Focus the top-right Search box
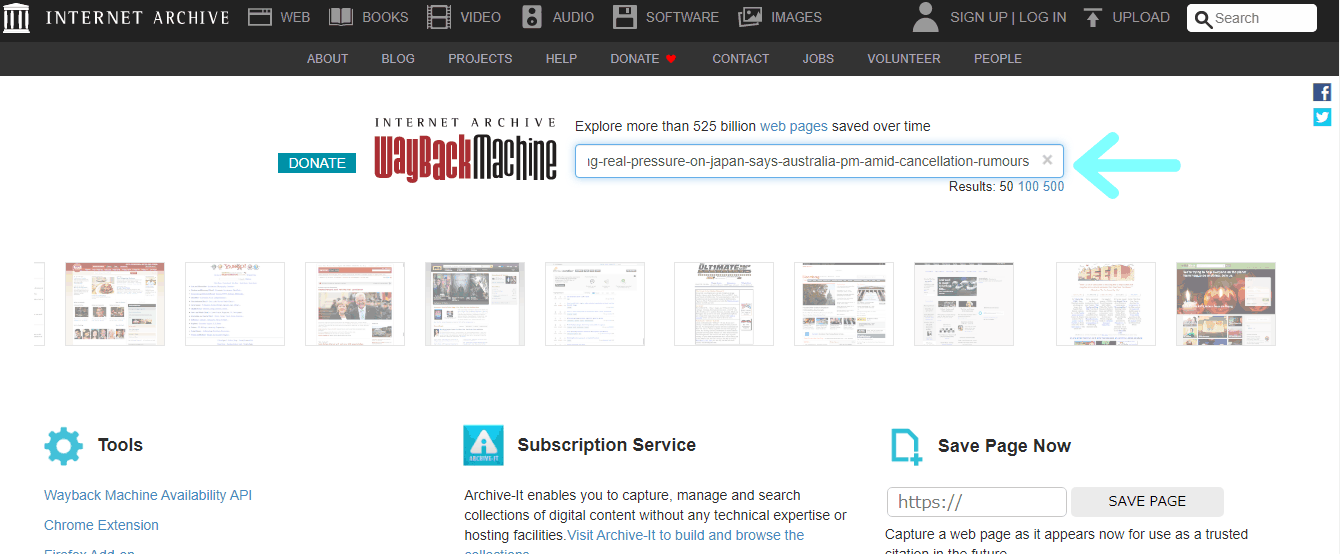Viewport: 1340px width, 554px height. tap(1251, 18)
